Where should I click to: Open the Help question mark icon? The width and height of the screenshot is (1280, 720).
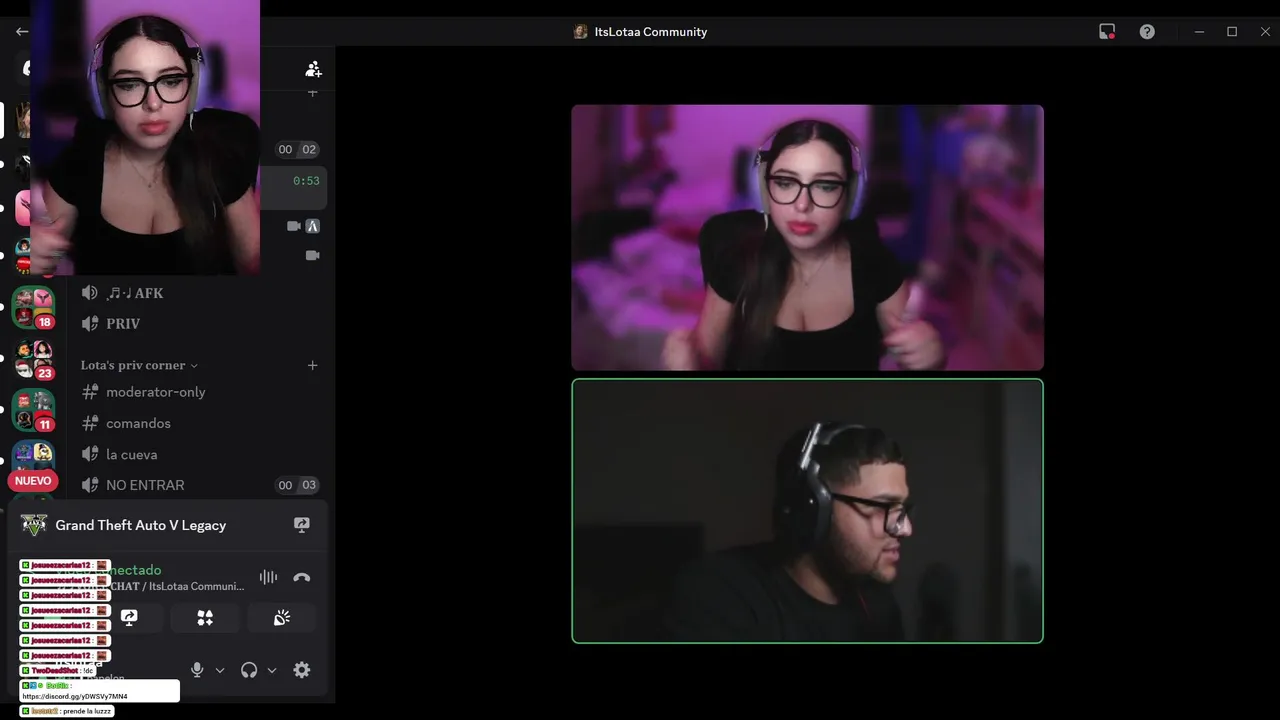point(1147,31)
